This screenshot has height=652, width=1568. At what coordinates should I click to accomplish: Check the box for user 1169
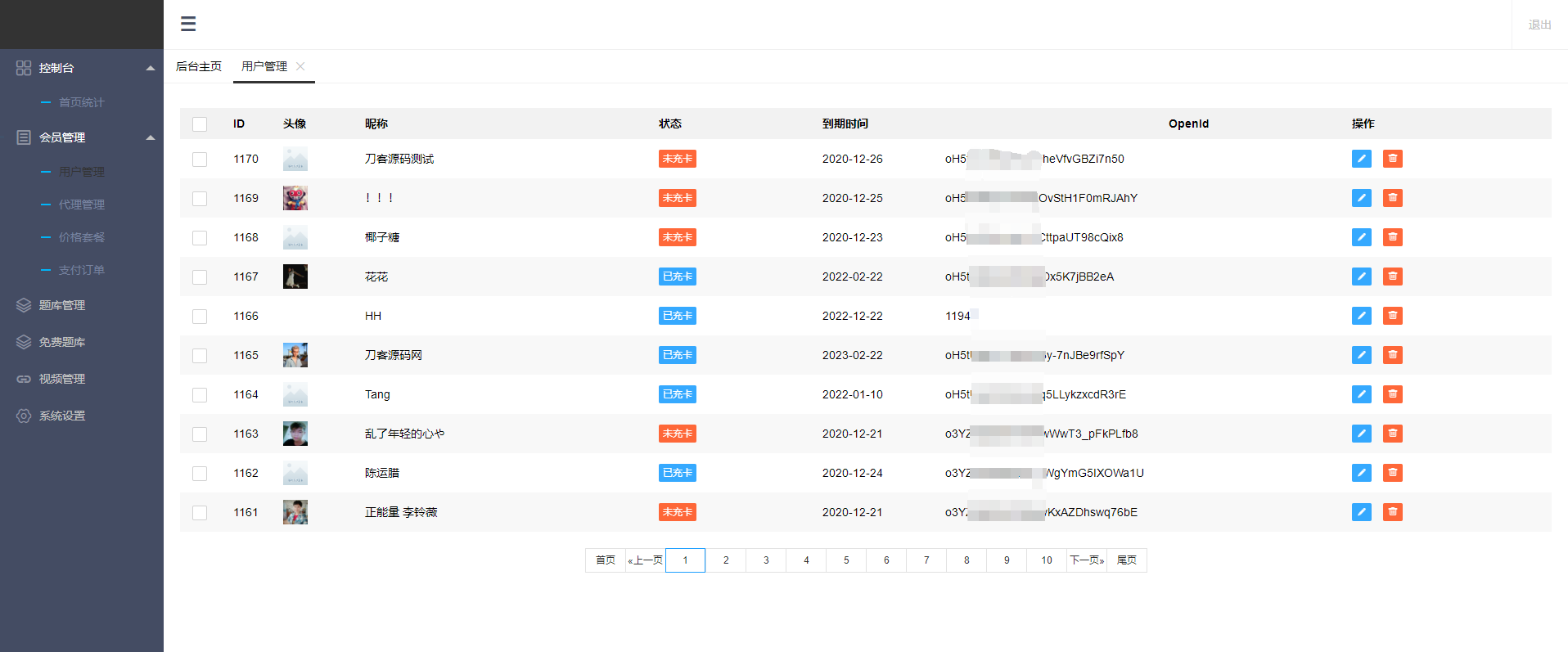point(200,199)
